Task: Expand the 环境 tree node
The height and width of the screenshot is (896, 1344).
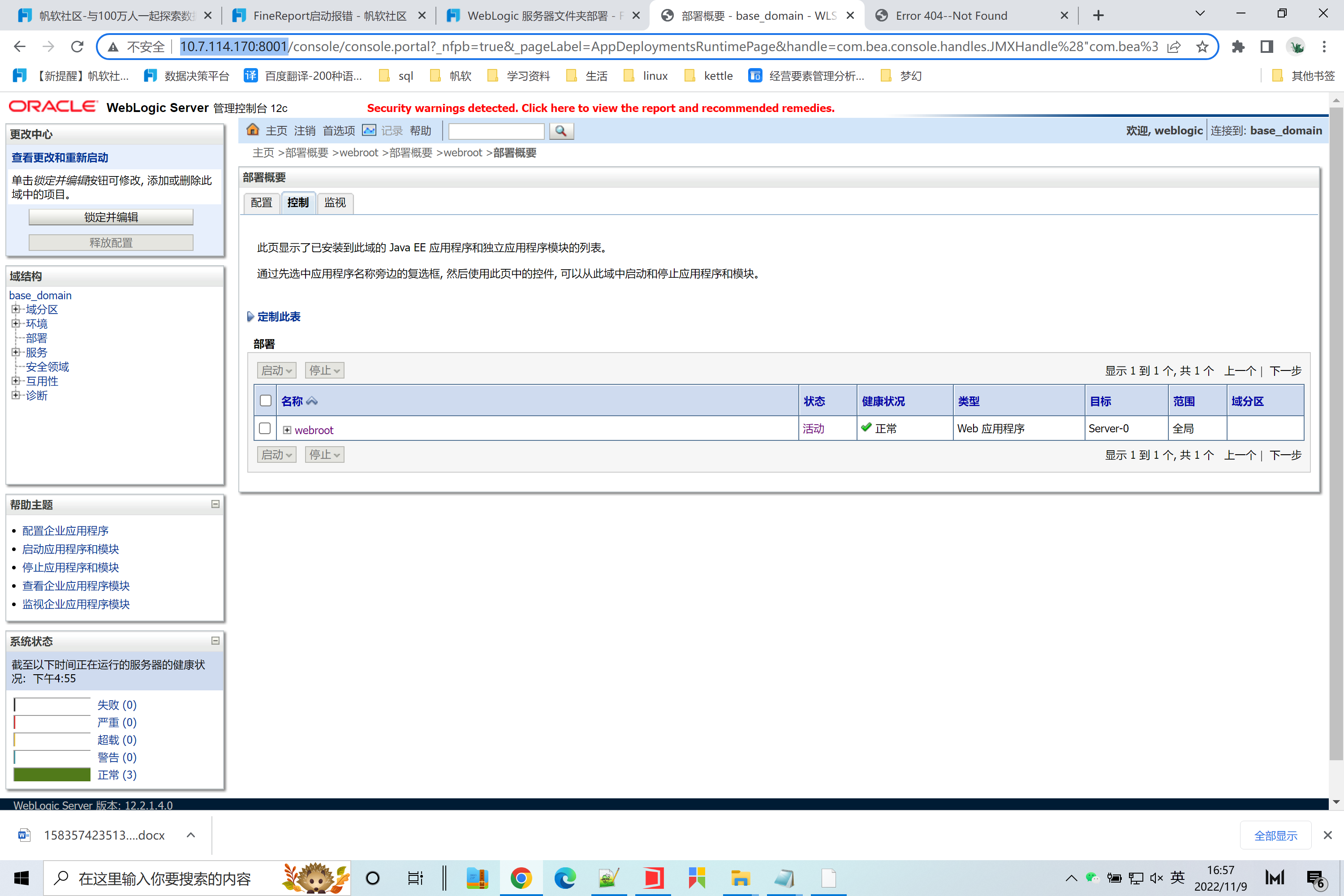Action: pyautogui.click(x=16, y=323)
